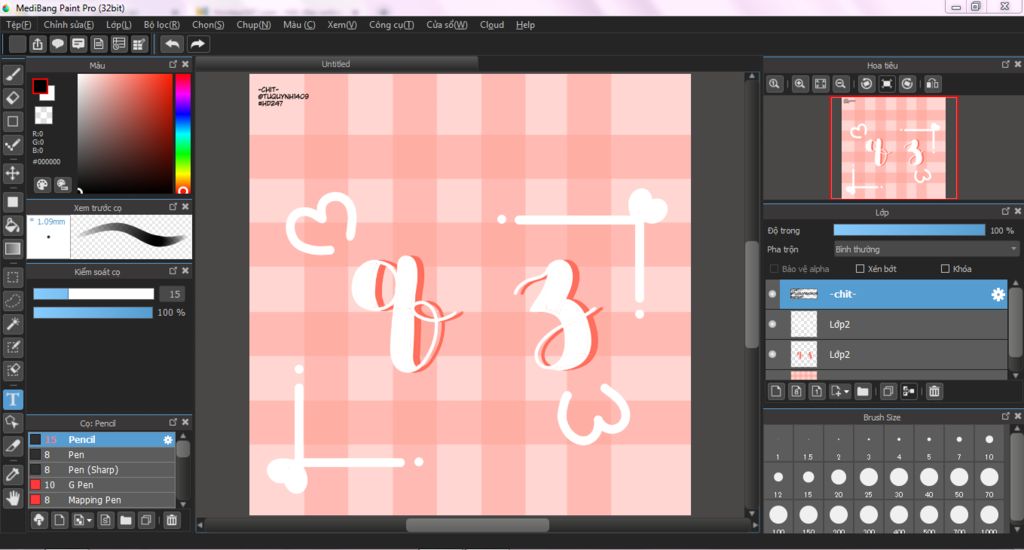The height and width of the screenshot is (550, 1024).
Task: Hide the Lớp2 layer with blank thumbnail
Action: [x=773, y=324]
